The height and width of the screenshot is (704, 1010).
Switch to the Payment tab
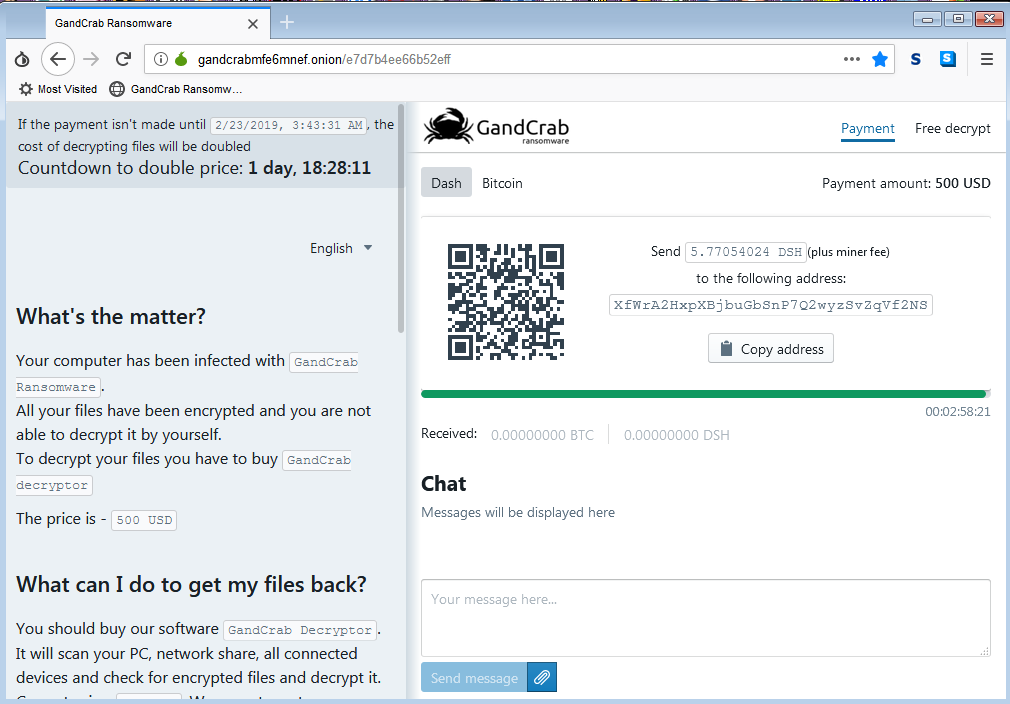pyautogui.click(x=868, y=128)
